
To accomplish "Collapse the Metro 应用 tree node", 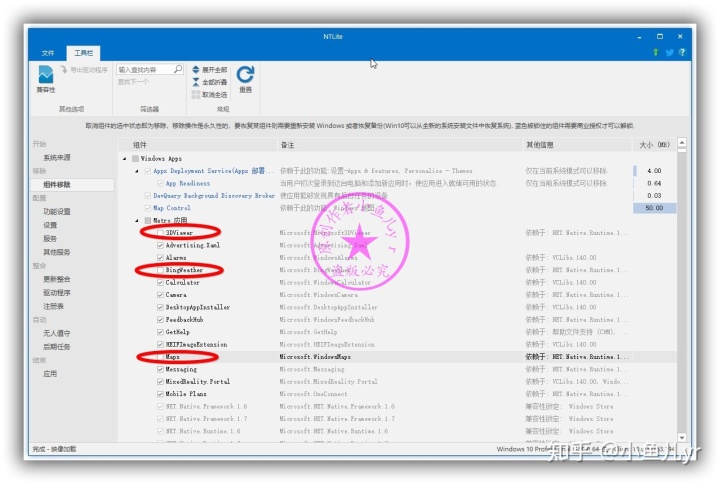I will pos(137,221).
